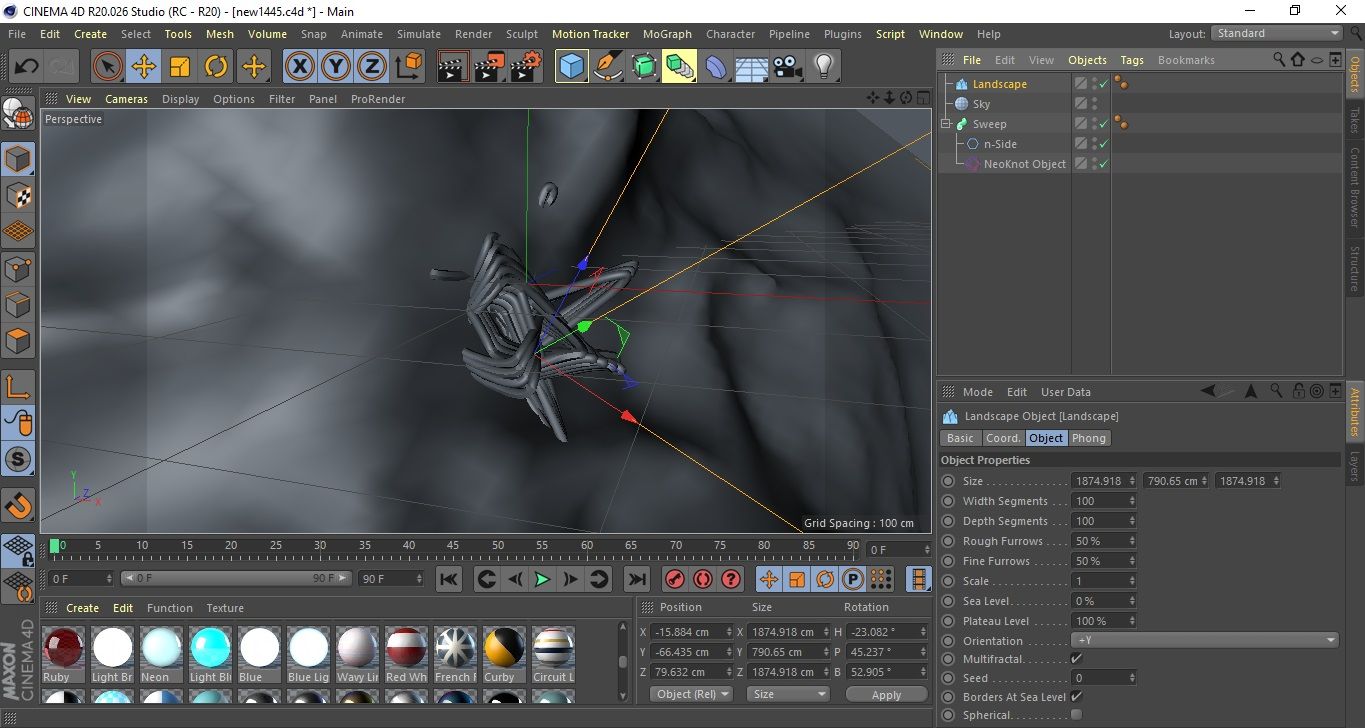
Task: Select the Rotate tool icon
Action: (x=216, y=67)
